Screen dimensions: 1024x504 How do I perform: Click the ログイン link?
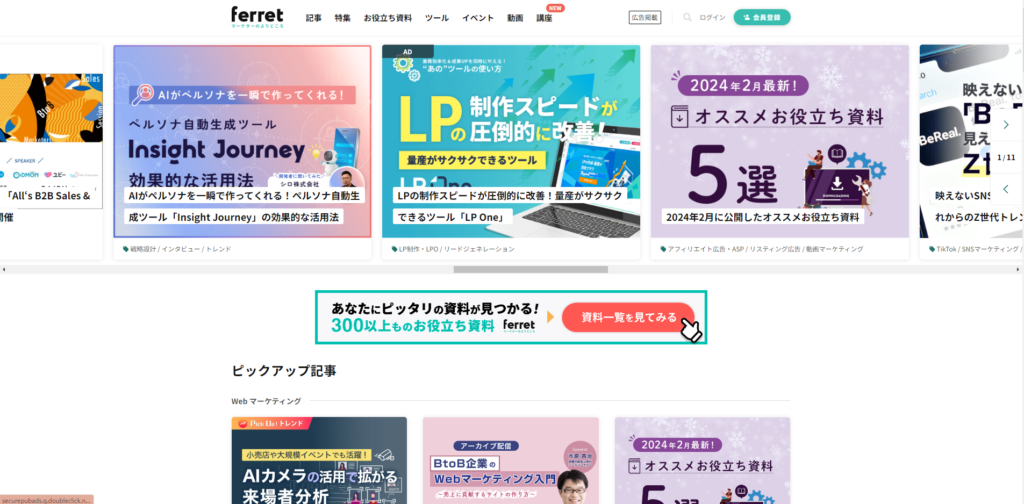tap(712, 18)
